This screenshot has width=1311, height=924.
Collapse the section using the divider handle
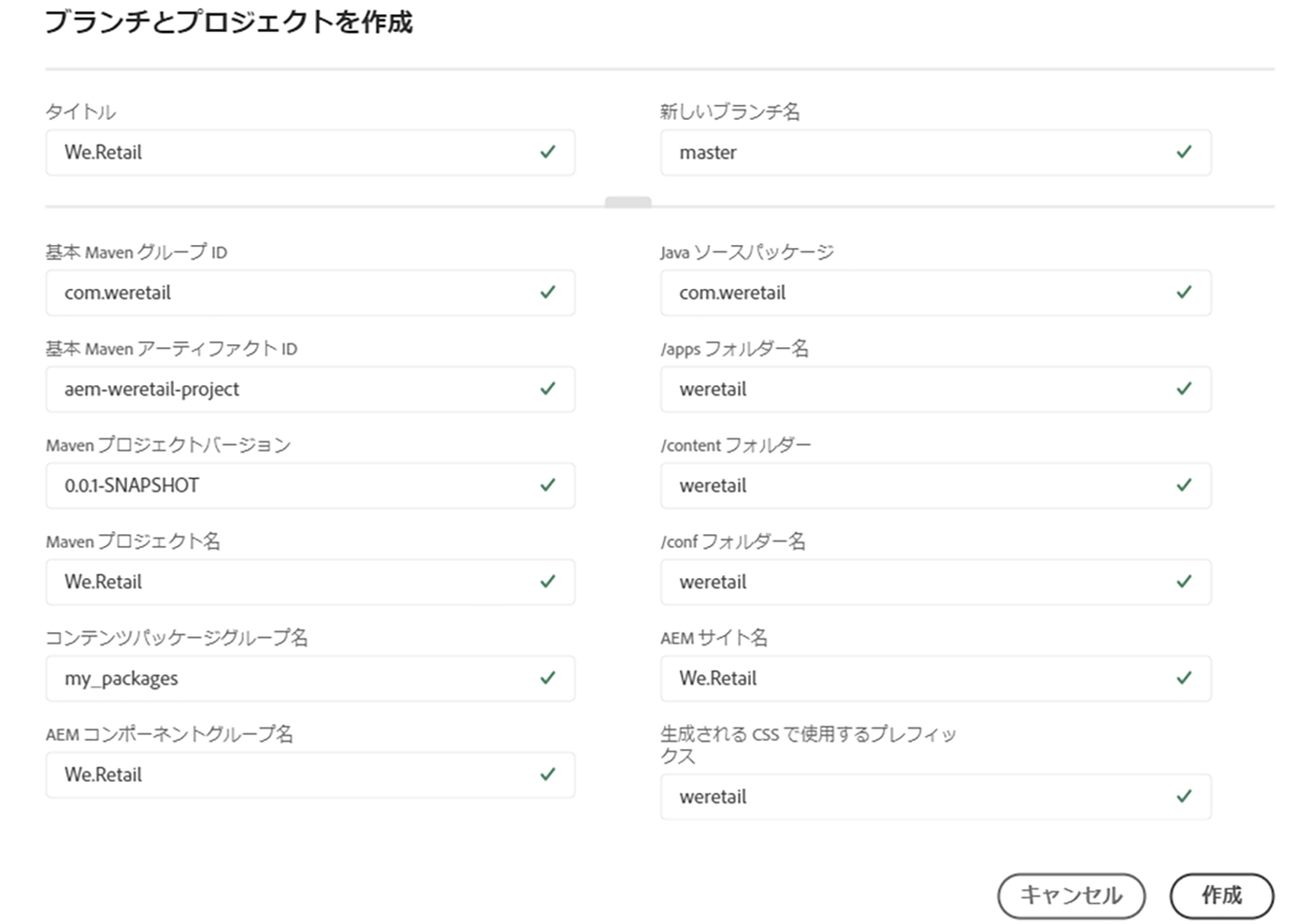[x=627, y=202]
